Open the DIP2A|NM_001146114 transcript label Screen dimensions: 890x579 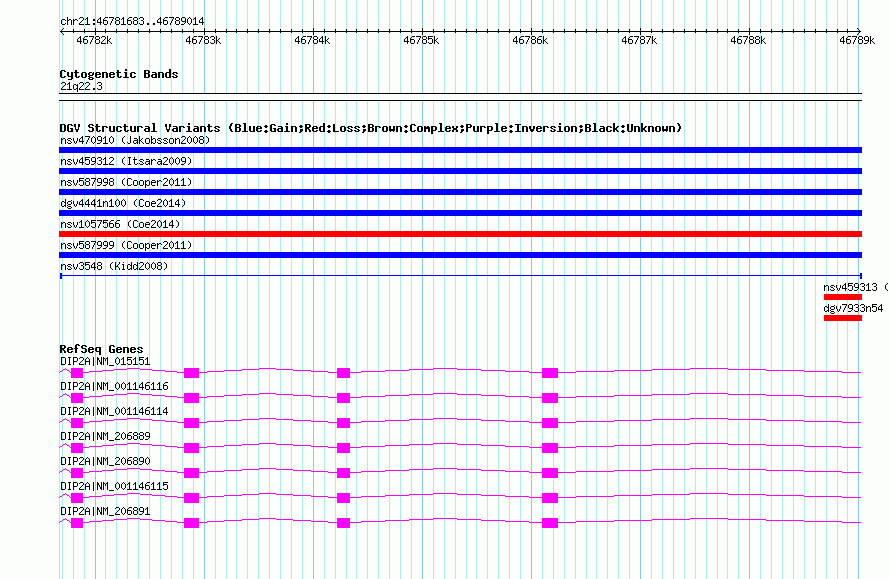(x=114, y=411)
